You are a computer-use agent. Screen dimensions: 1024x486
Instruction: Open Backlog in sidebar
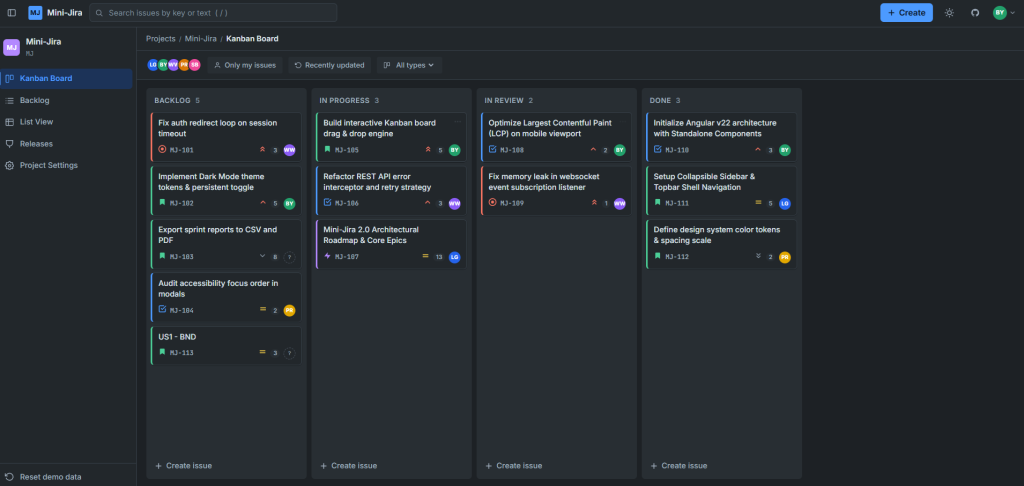click(67, 101)
